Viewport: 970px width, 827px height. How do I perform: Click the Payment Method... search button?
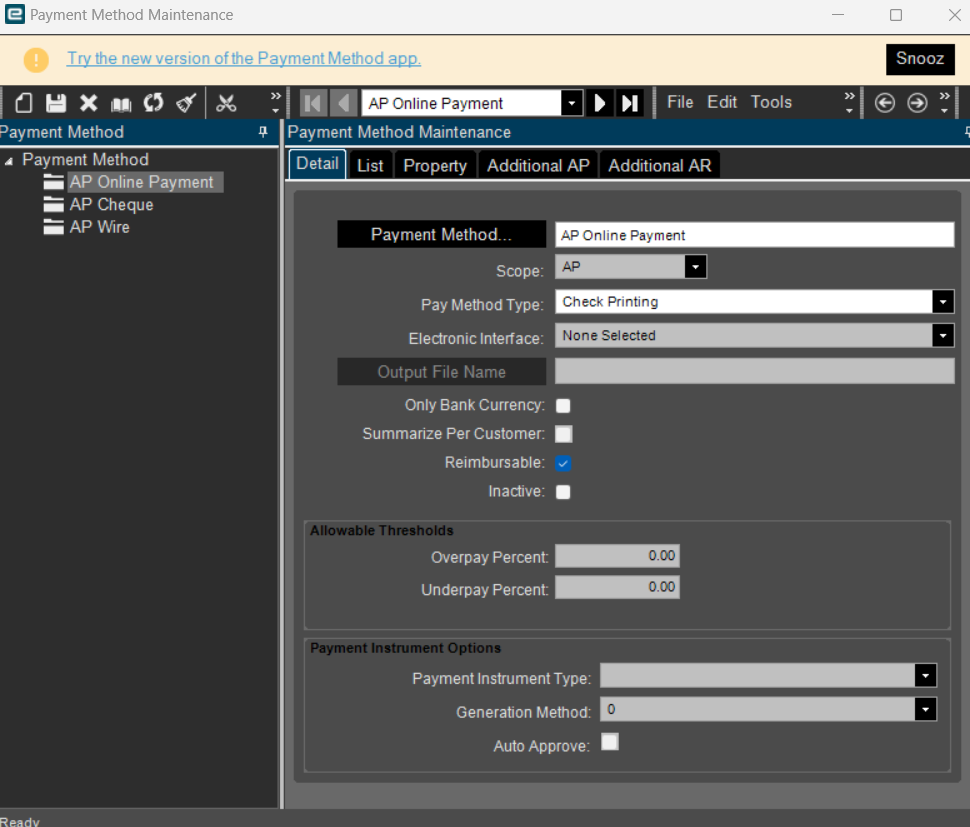[441, 234]
